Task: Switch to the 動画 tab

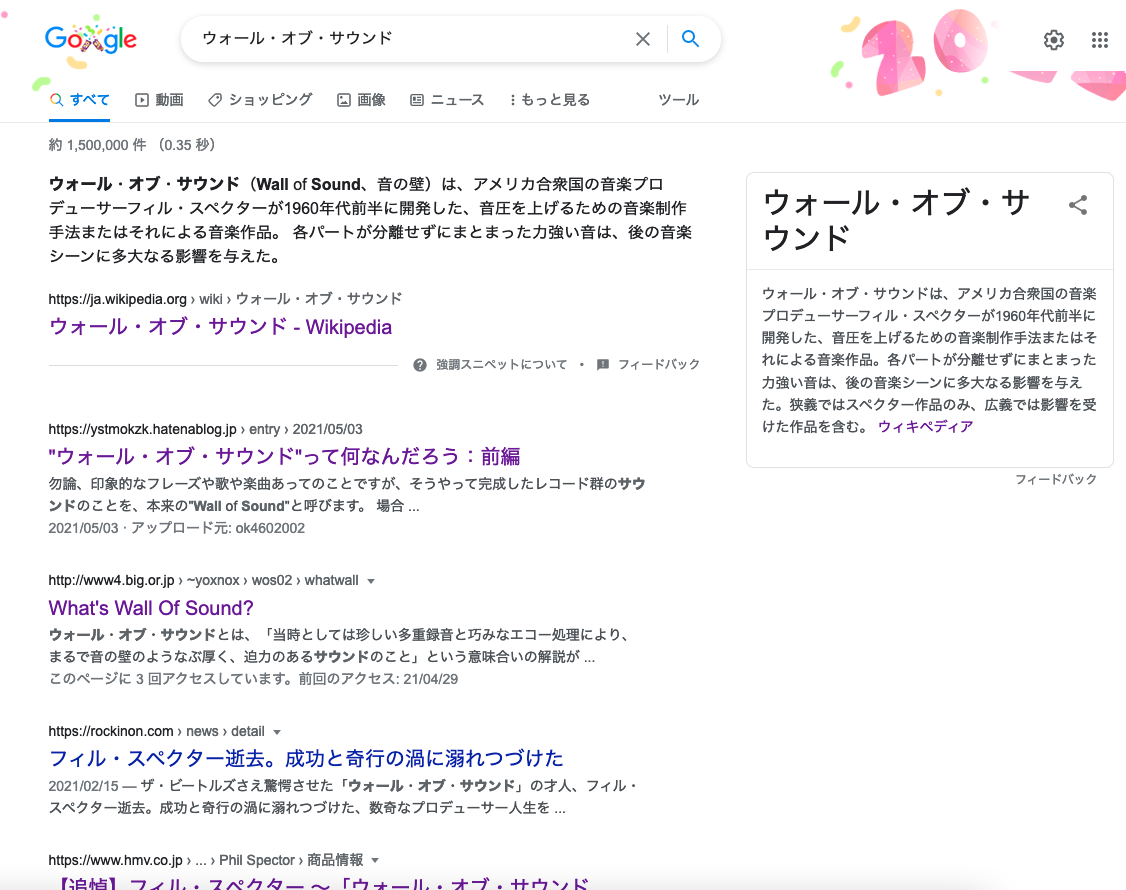Action: point(159,100)
